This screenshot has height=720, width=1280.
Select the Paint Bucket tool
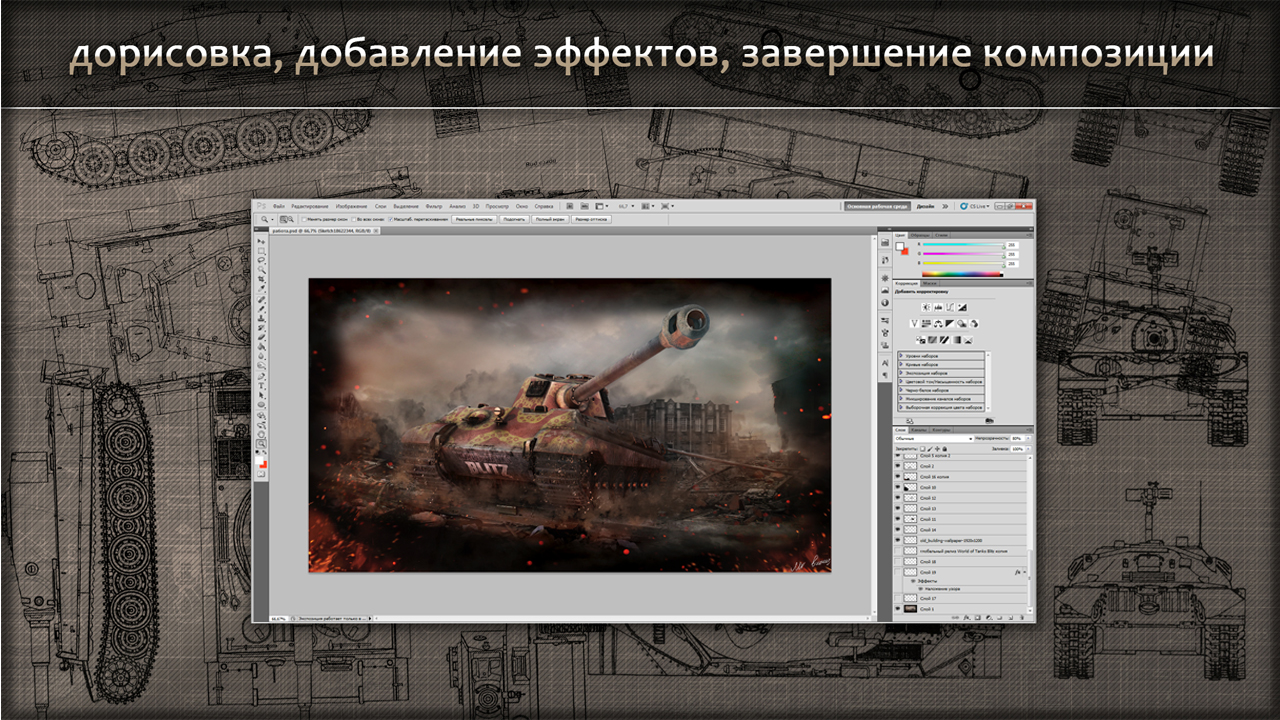click(261, 346)
